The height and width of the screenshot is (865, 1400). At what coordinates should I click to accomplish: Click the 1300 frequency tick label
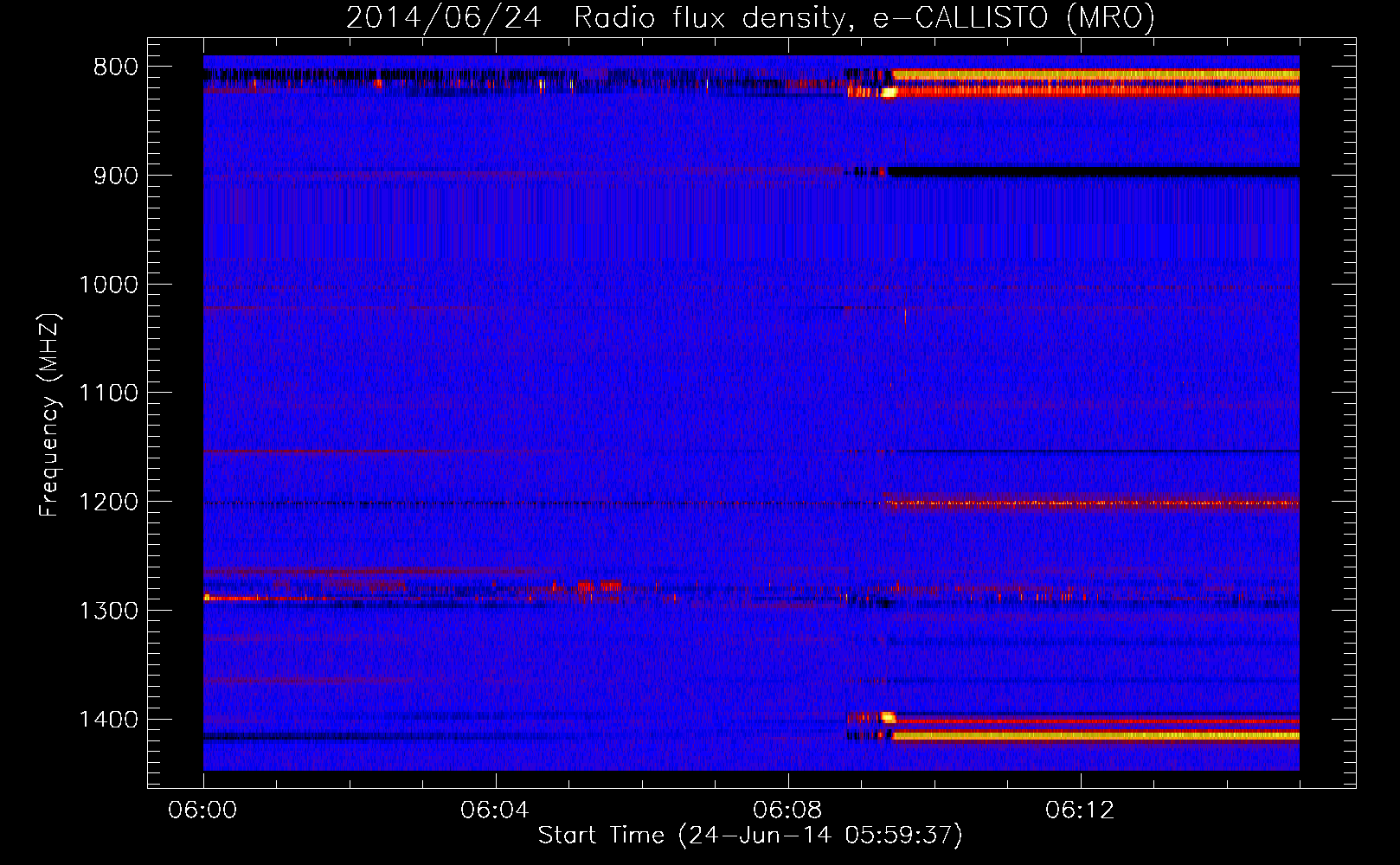[x=108, y=611]
